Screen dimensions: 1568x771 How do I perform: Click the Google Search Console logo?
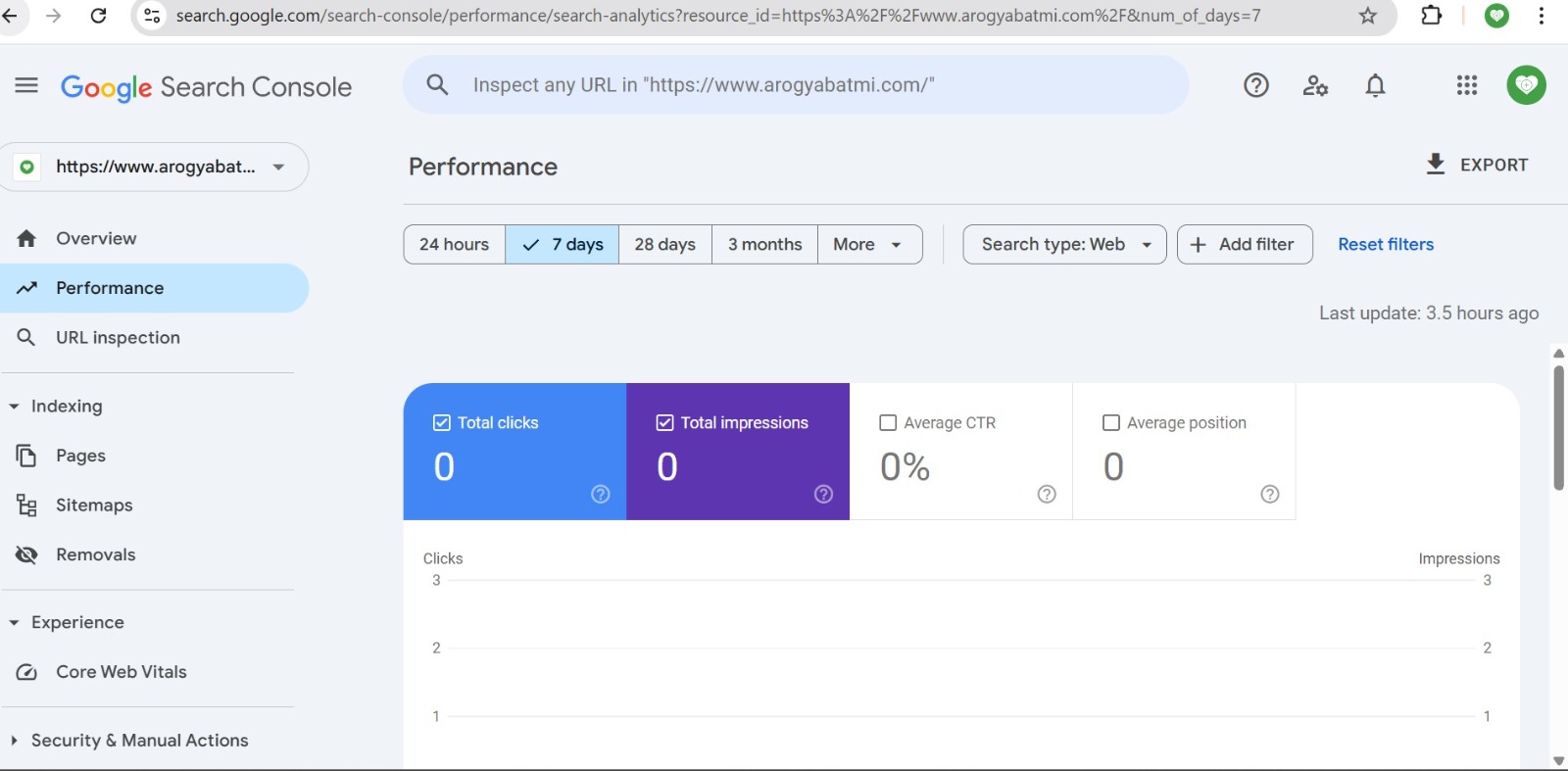[206, 87]
